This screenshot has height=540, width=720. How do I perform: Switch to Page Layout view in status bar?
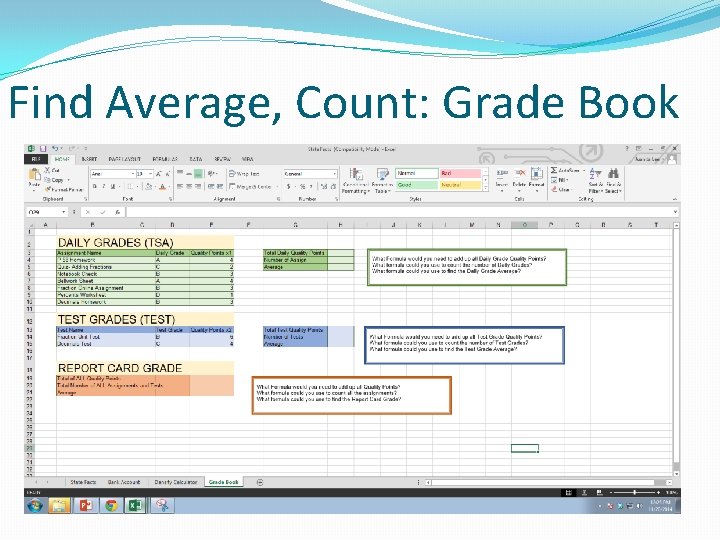coord(584,493)
